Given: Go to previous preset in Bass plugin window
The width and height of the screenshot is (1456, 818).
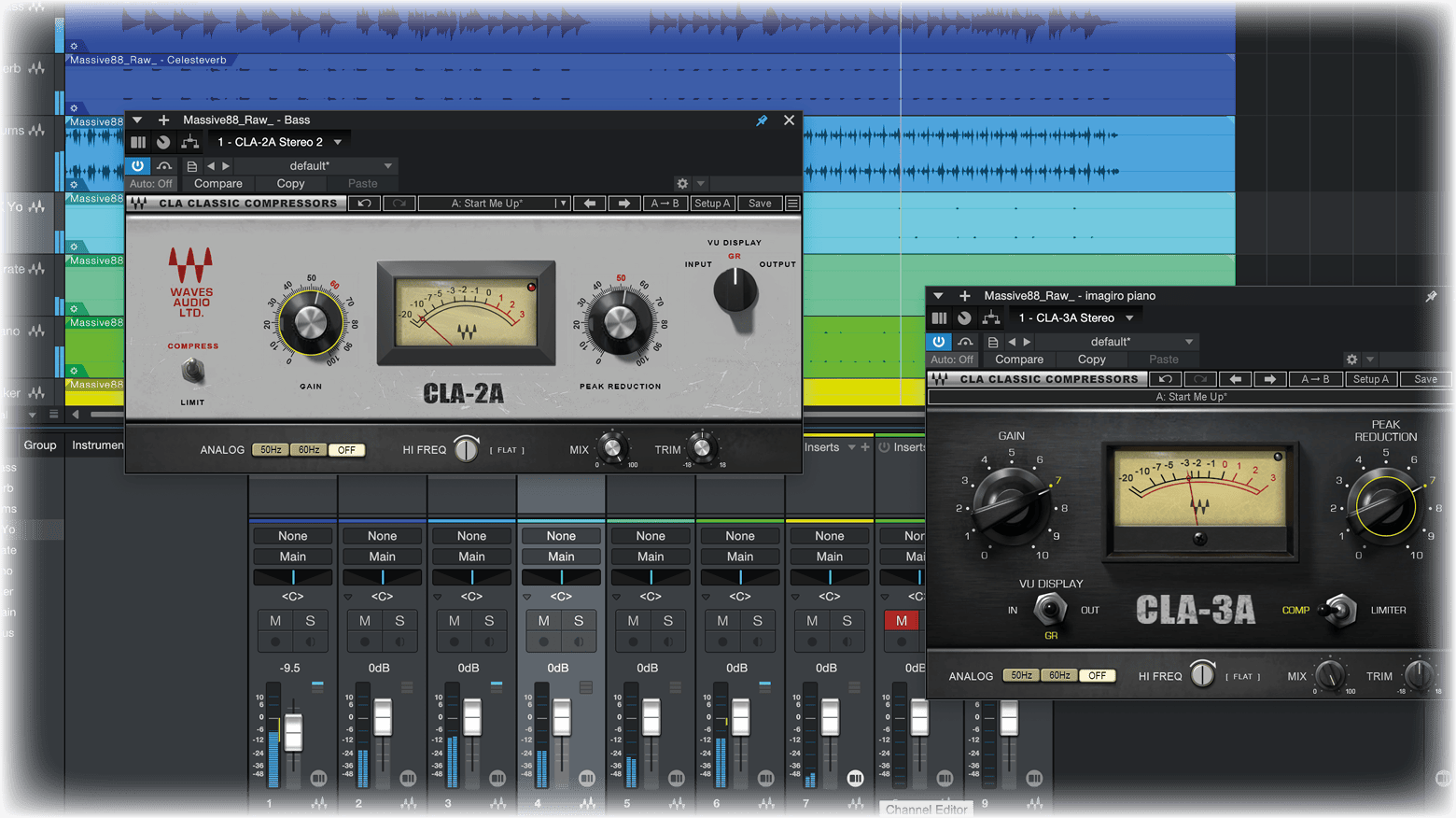Looking at the screenshot, I should tap(210, 166).
